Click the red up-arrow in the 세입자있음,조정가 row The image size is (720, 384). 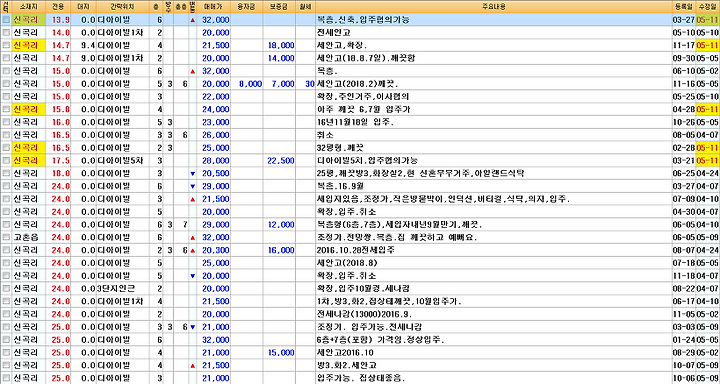tap(192, 199)
